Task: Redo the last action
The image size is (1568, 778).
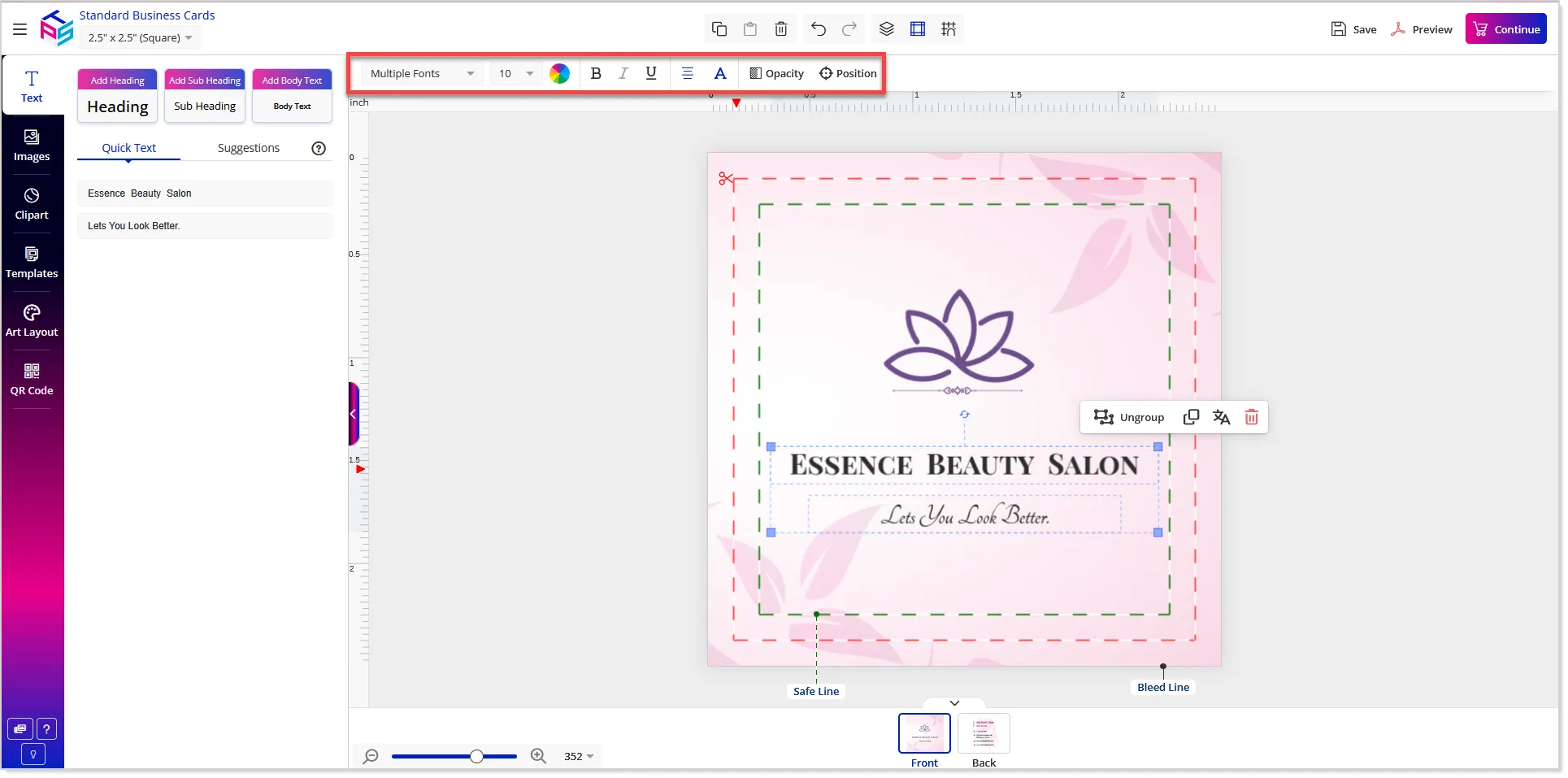Action: 849,29
